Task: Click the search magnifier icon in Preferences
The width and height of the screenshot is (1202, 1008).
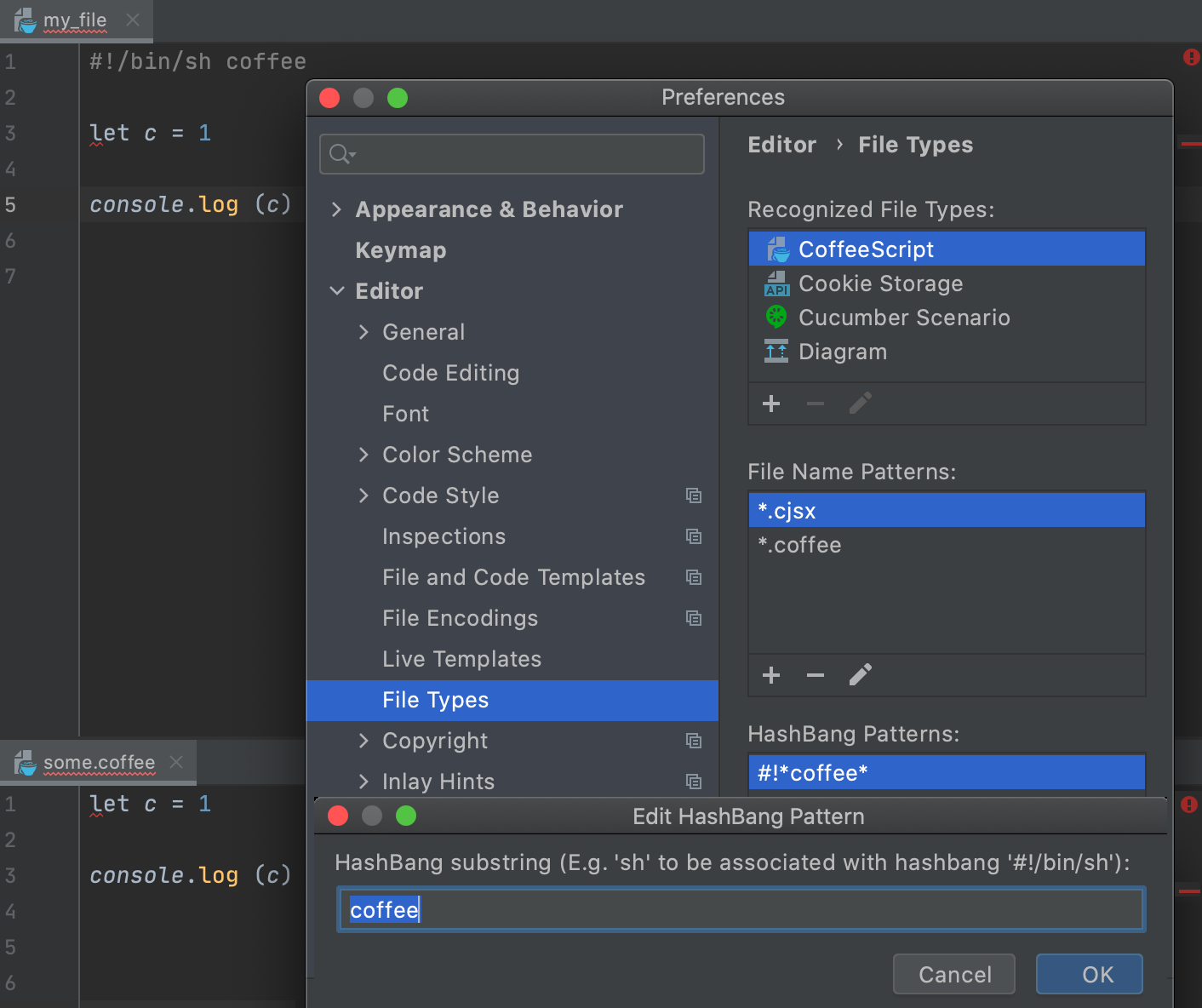Action: (342, 154)
